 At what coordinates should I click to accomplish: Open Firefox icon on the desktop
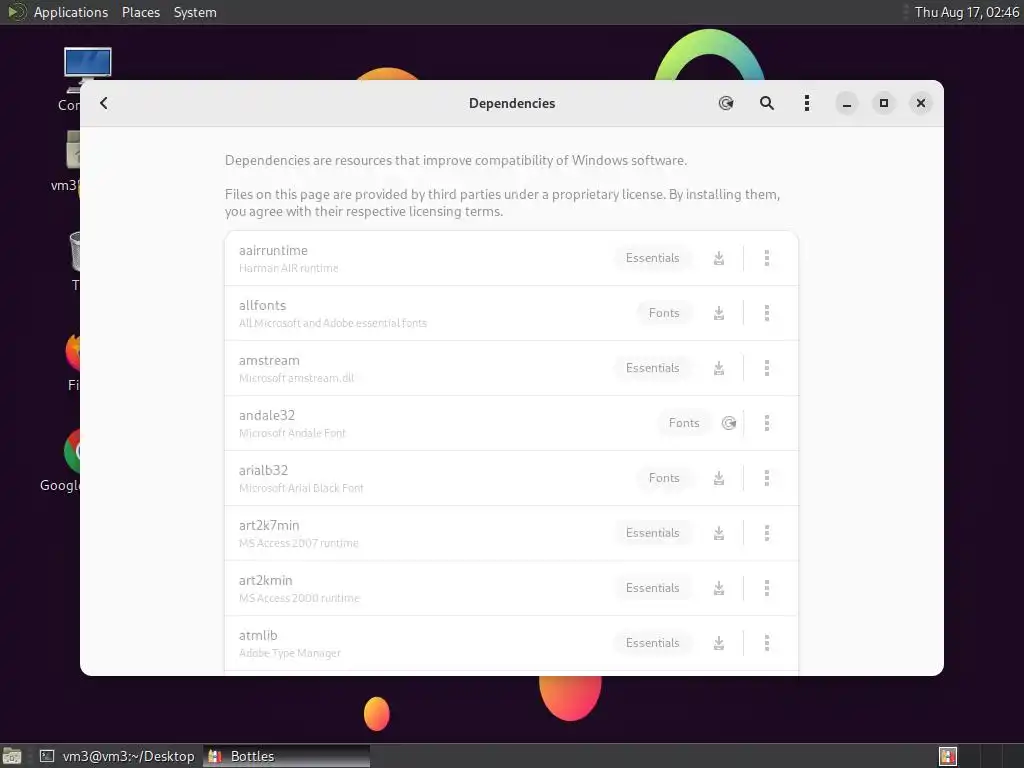coord(72,351)
